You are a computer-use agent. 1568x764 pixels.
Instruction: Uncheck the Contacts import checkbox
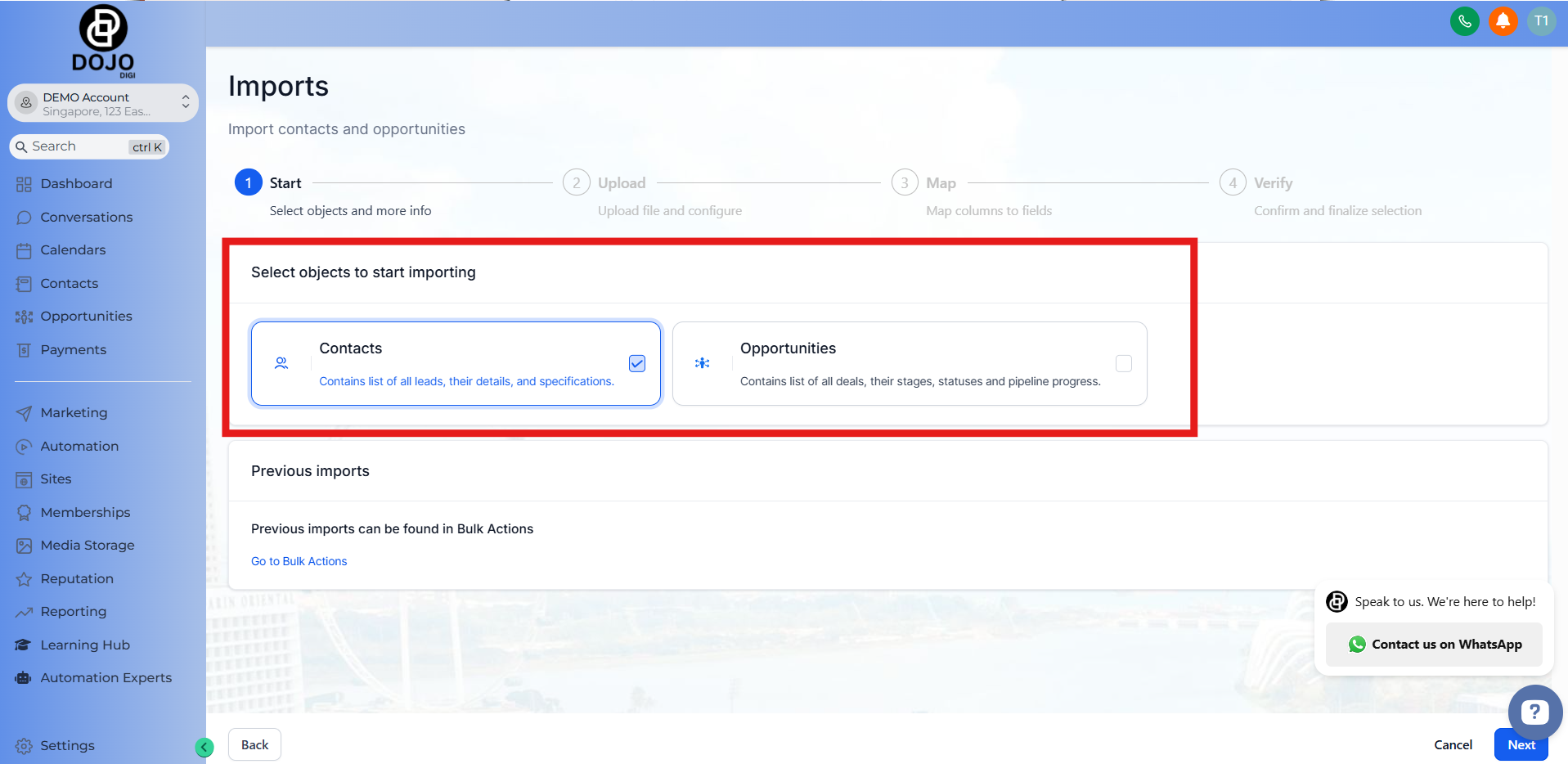pos(637,363)
